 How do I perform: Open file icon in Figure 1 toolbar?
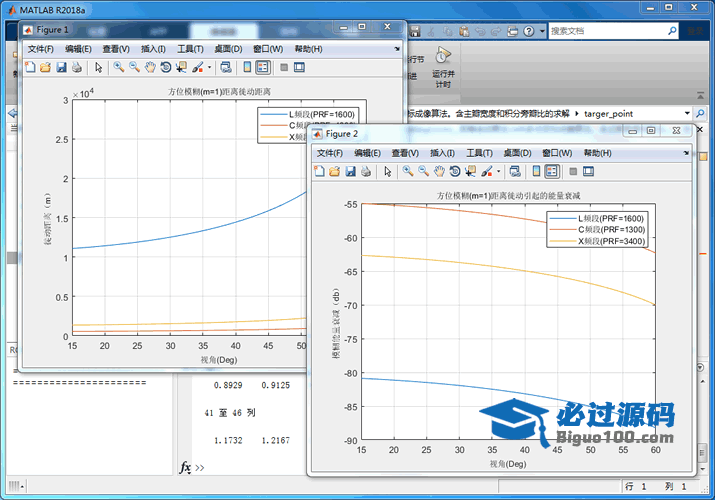coord(45,67)
